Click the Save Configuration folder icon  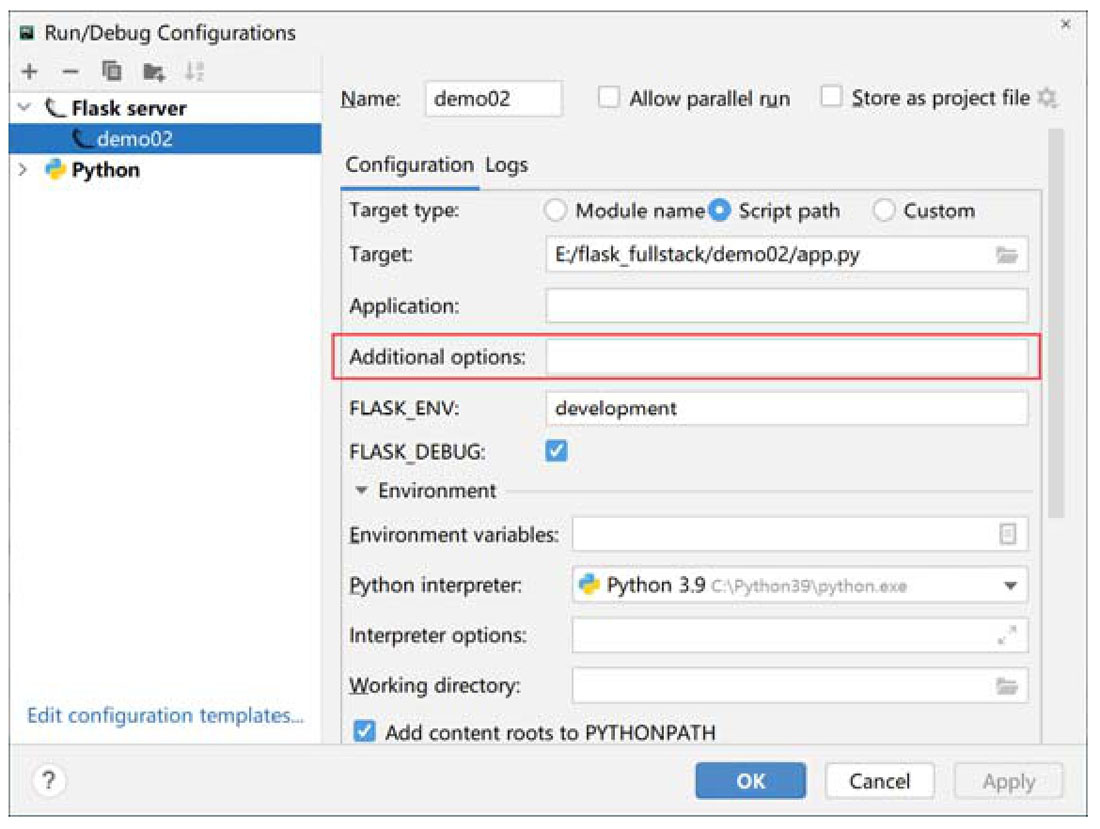tap(152, 71)
